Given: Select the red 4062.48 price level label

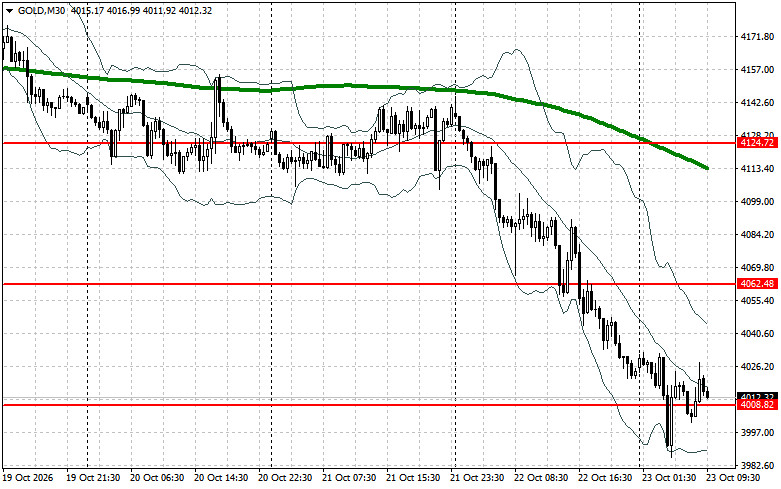Looking at the screenshot, I should 757,284.
